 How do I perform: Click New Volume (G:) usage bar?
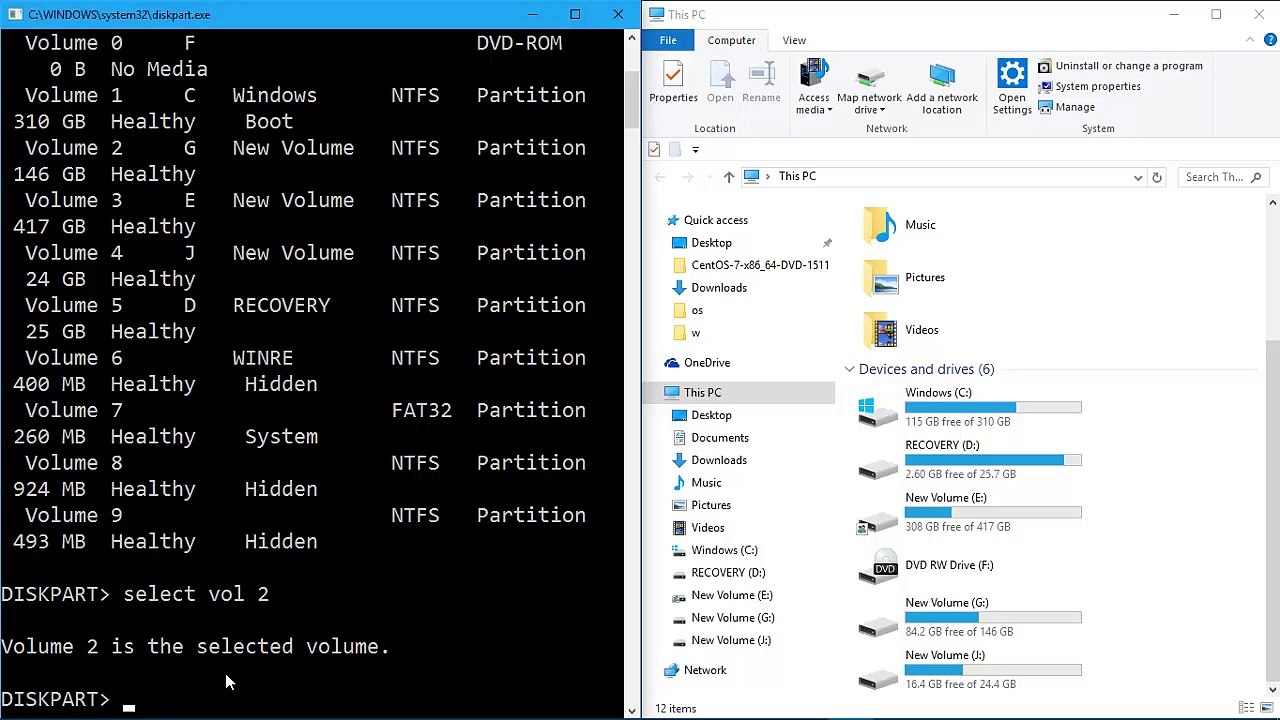pyautogui.click(x=993, y=617)
